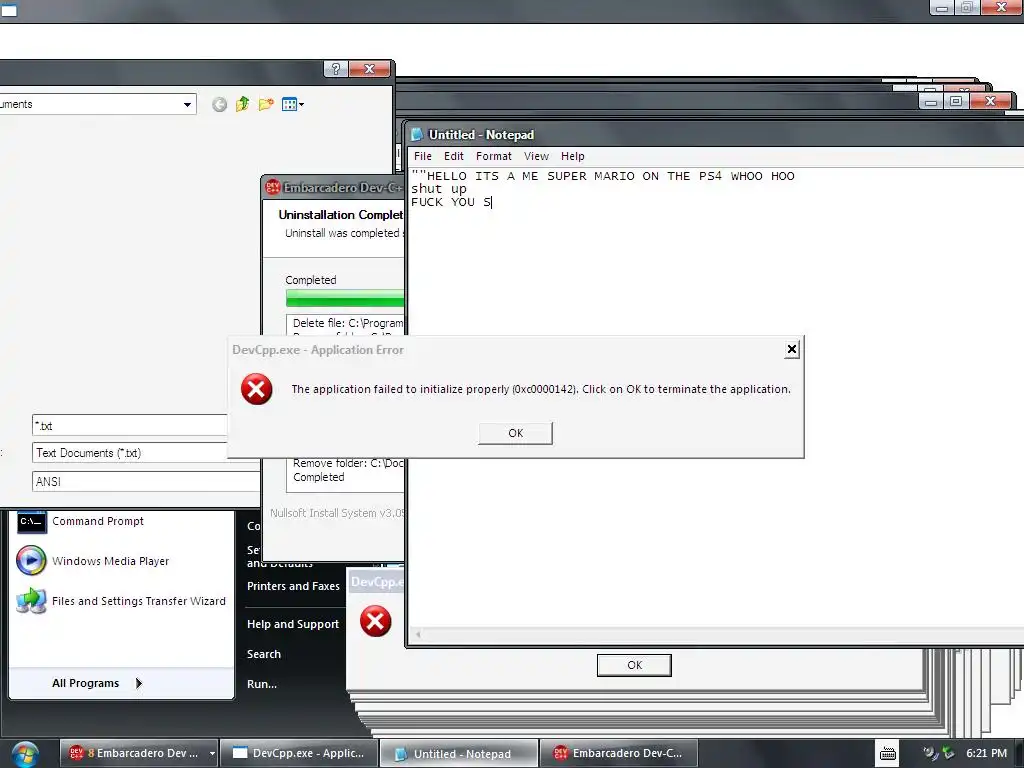Click the Notepad title bar icon

click(x=416, y=135)
